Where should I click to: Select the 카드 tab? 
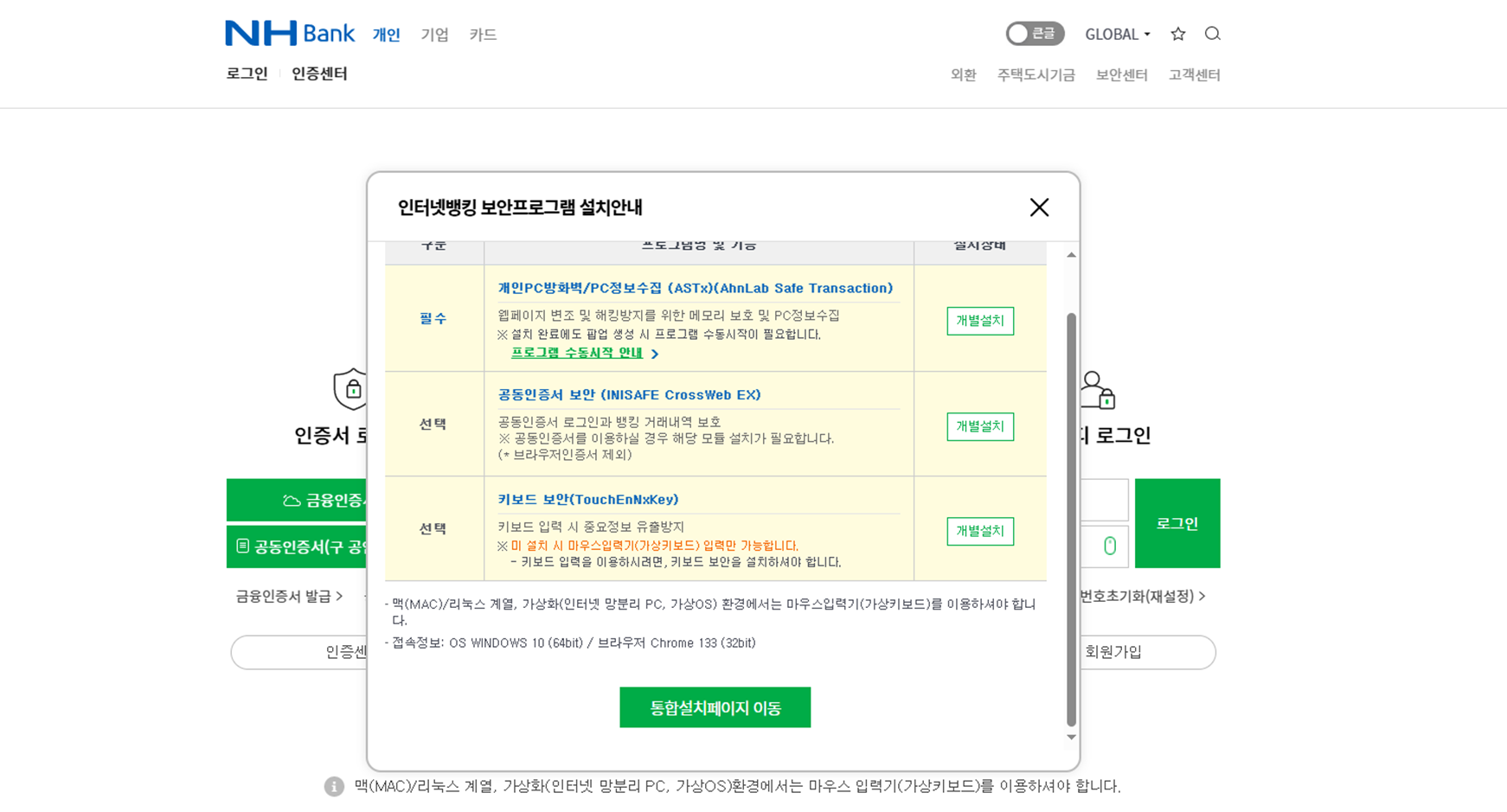click(483, 35)
